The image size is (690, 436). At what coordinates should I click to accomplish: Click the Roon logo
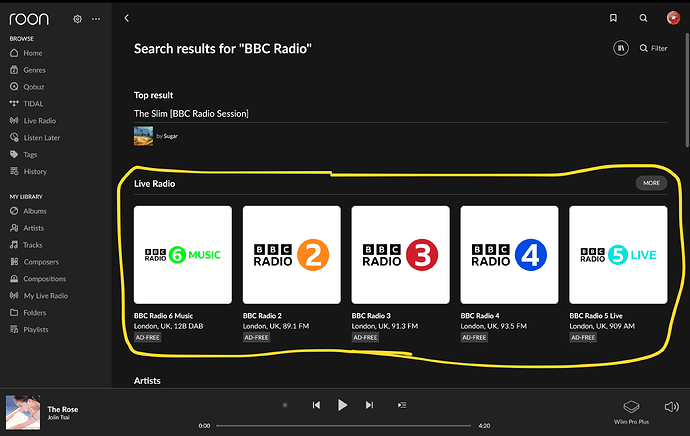[29, 19]
